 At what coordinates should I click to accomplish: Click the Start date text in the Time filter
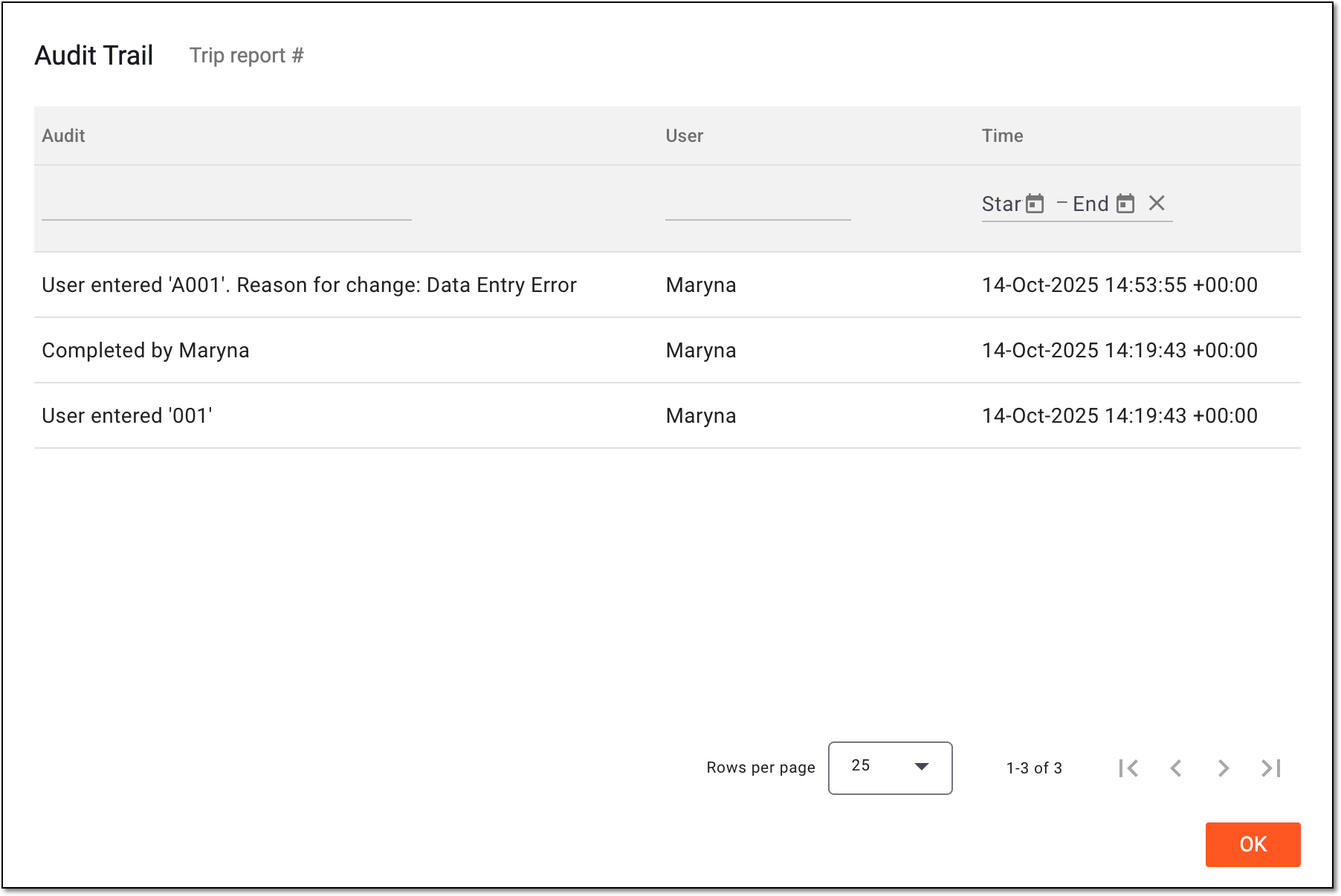click(1001, 204)
